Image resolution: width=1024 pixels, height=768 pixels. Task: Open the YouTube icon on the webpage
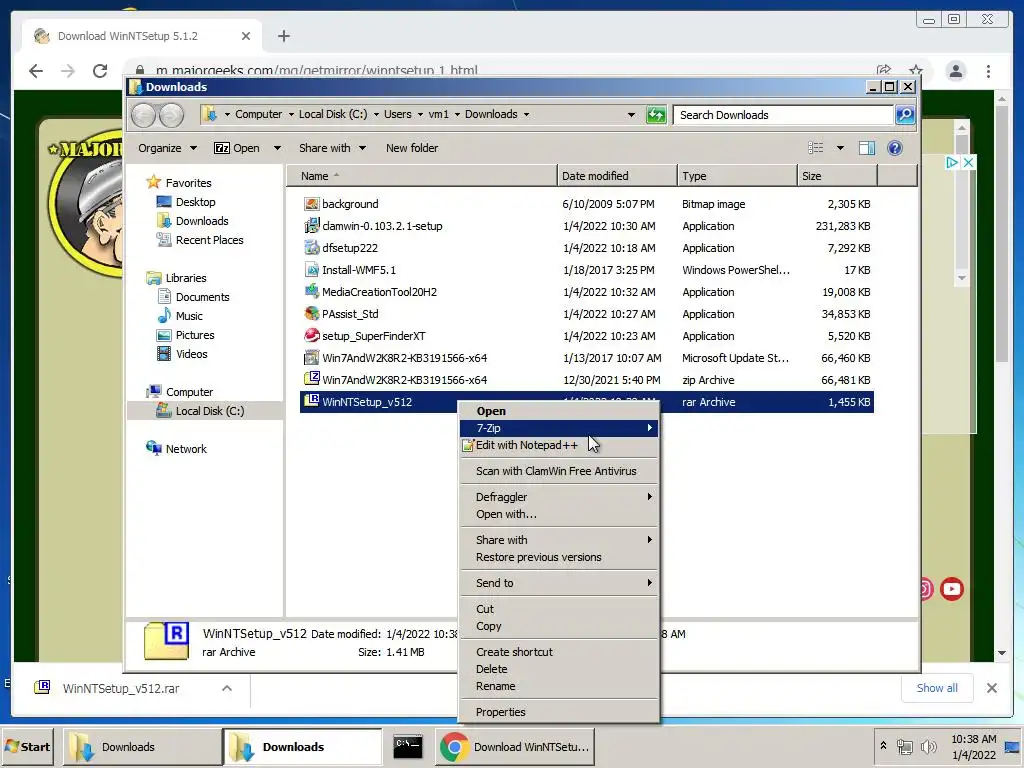[x=952, y=589]
